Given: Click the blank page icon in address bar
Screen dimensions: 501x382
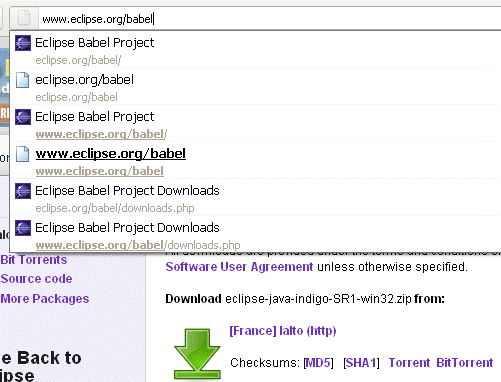Looking at the screenshot, I should [24, 18].
